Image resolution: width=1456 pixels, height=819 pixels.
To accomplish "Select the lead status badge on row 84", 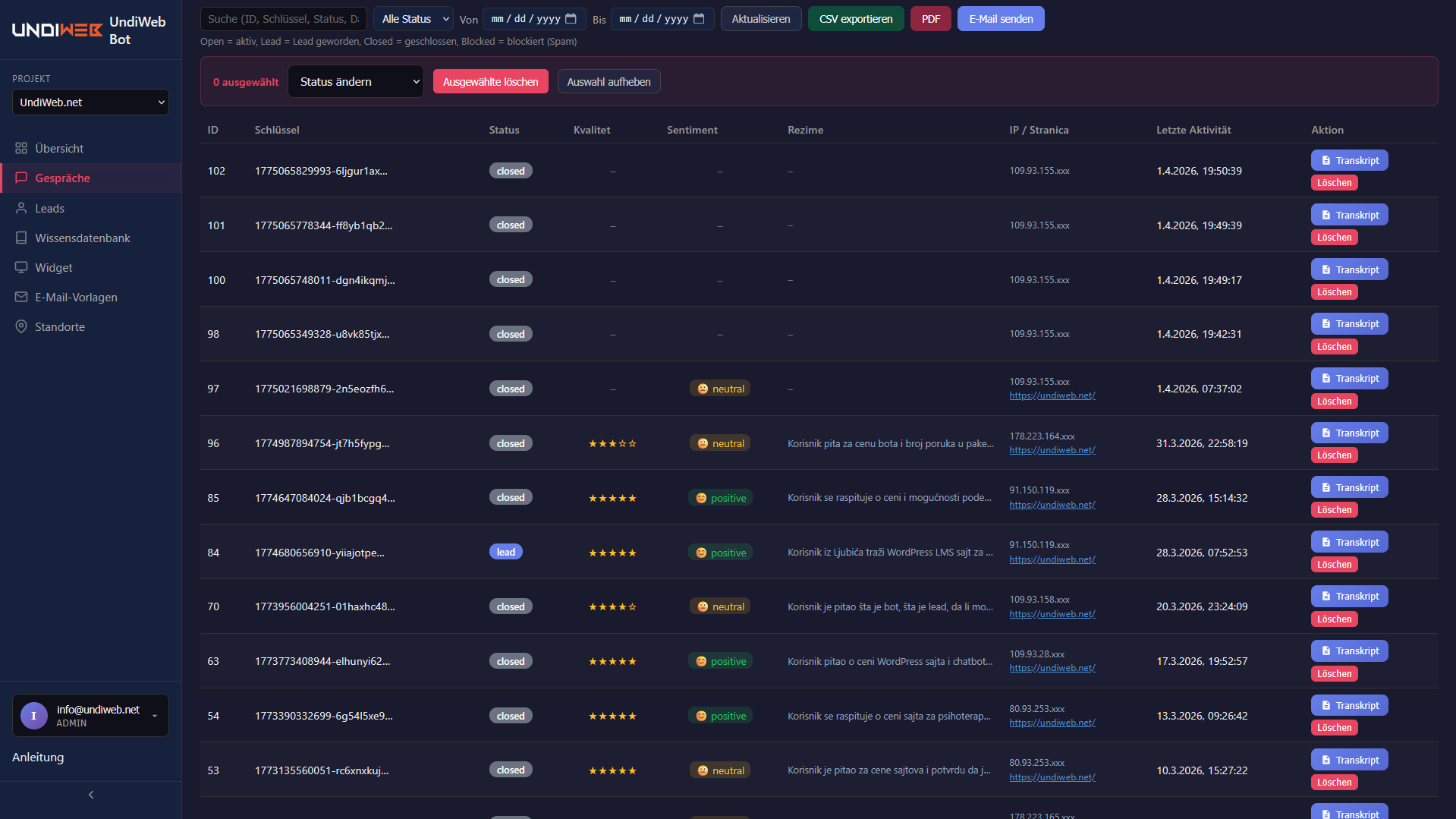I will click(x=505, y=552).
